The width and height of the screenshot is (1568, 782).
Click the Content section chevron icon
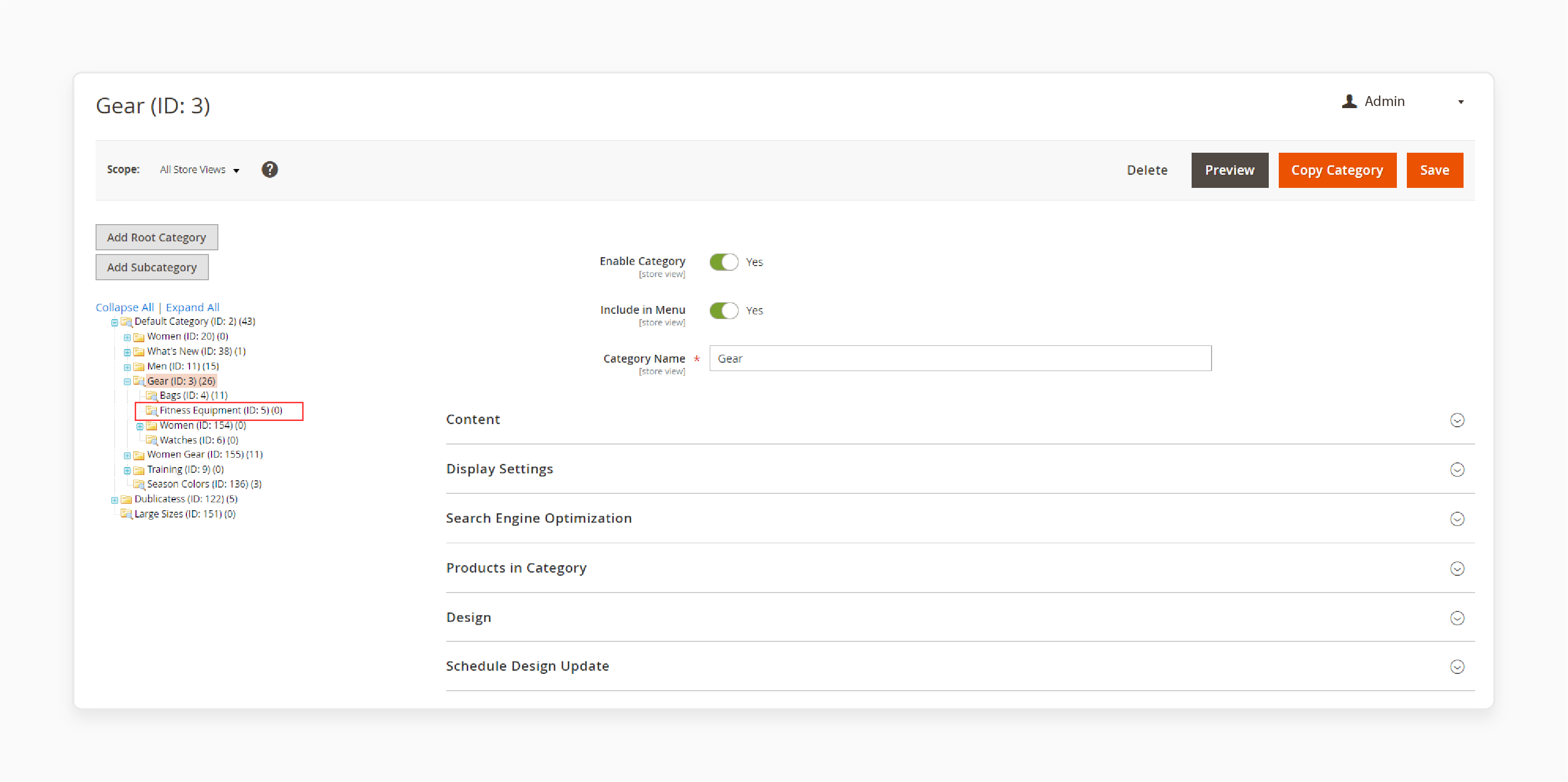coord(1457,420)
